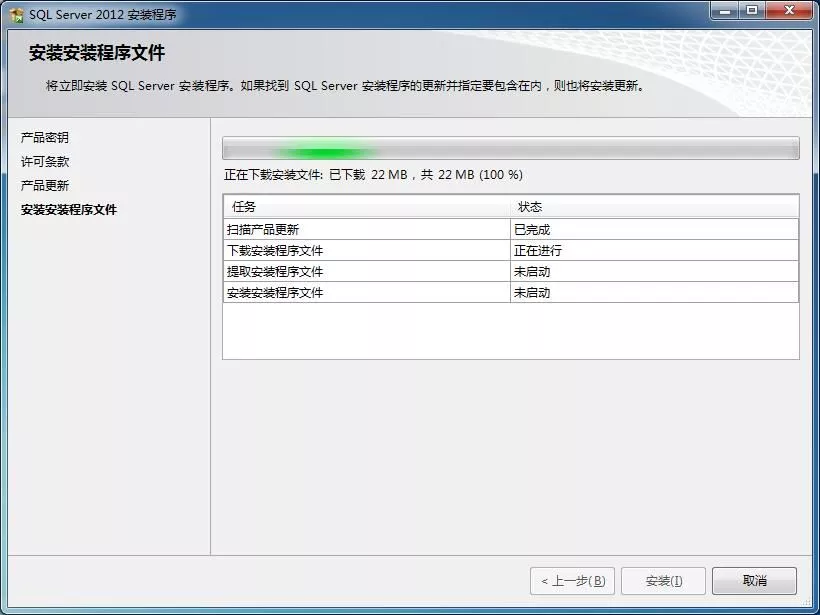This screenshot has width=820, height=615.
Task: Click the Cancel button labeled 取消
Action: point(754,580)
